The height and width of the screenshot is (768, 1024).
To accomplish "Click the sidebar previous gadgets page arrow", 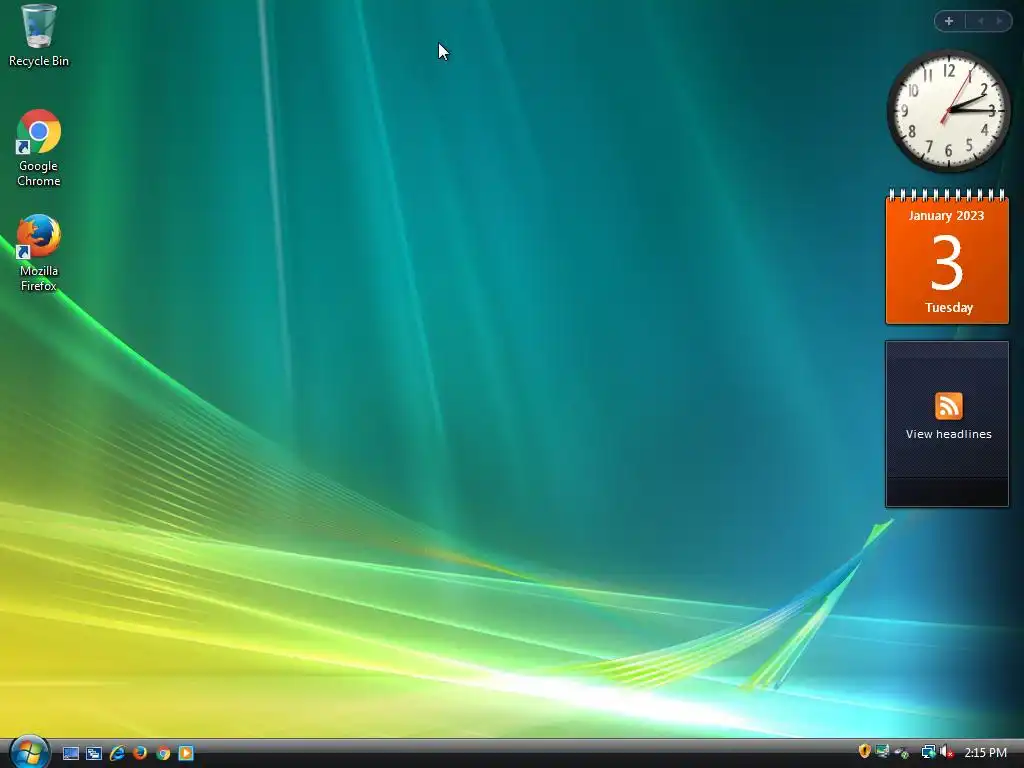I will tap(980, 21).
